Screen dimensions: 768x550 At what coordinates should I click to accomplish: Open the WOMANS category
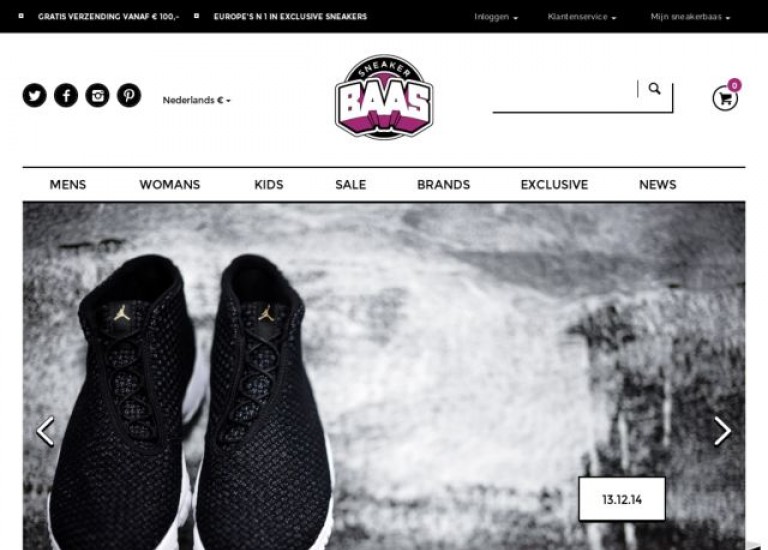(x=169, y=185)
